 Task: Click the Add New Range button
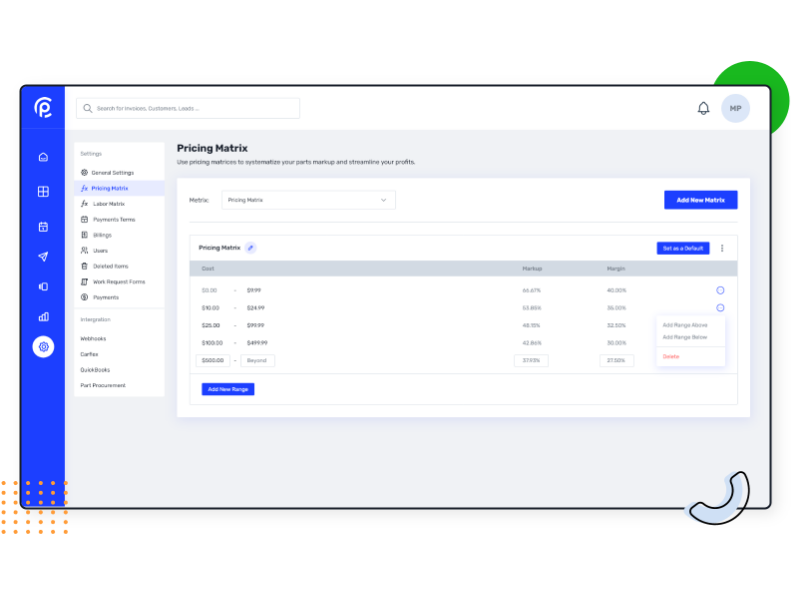click(227, 389)
